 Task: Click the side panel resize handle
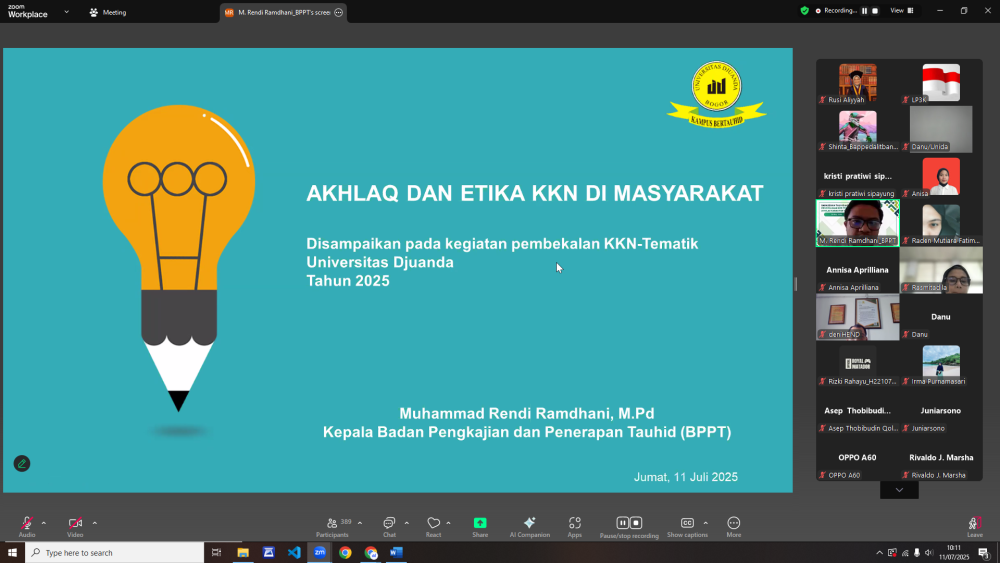[795, 284]
